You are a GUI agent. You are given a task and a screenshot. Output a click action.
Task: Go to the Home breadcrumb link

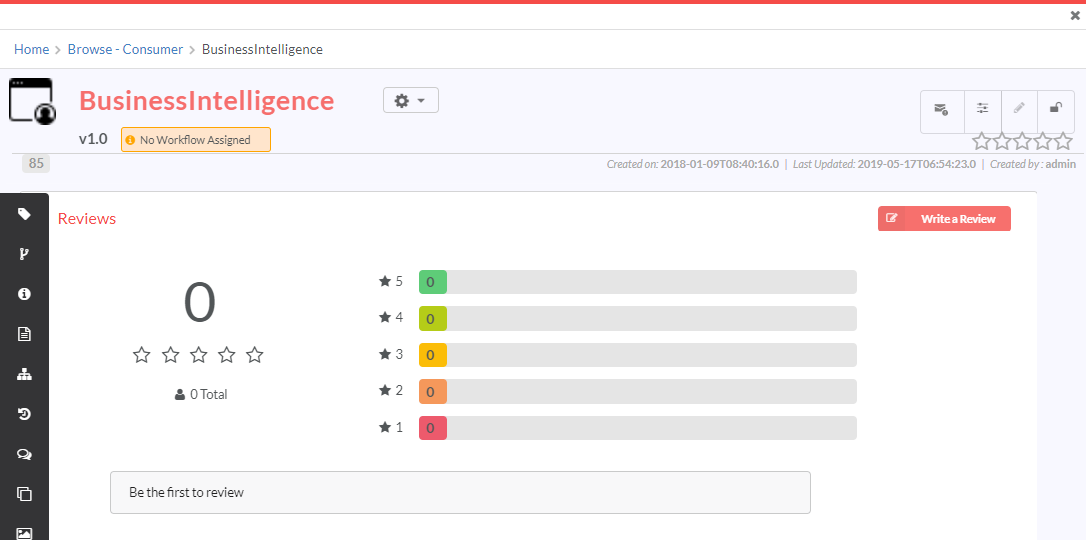(x=31, y=49)
